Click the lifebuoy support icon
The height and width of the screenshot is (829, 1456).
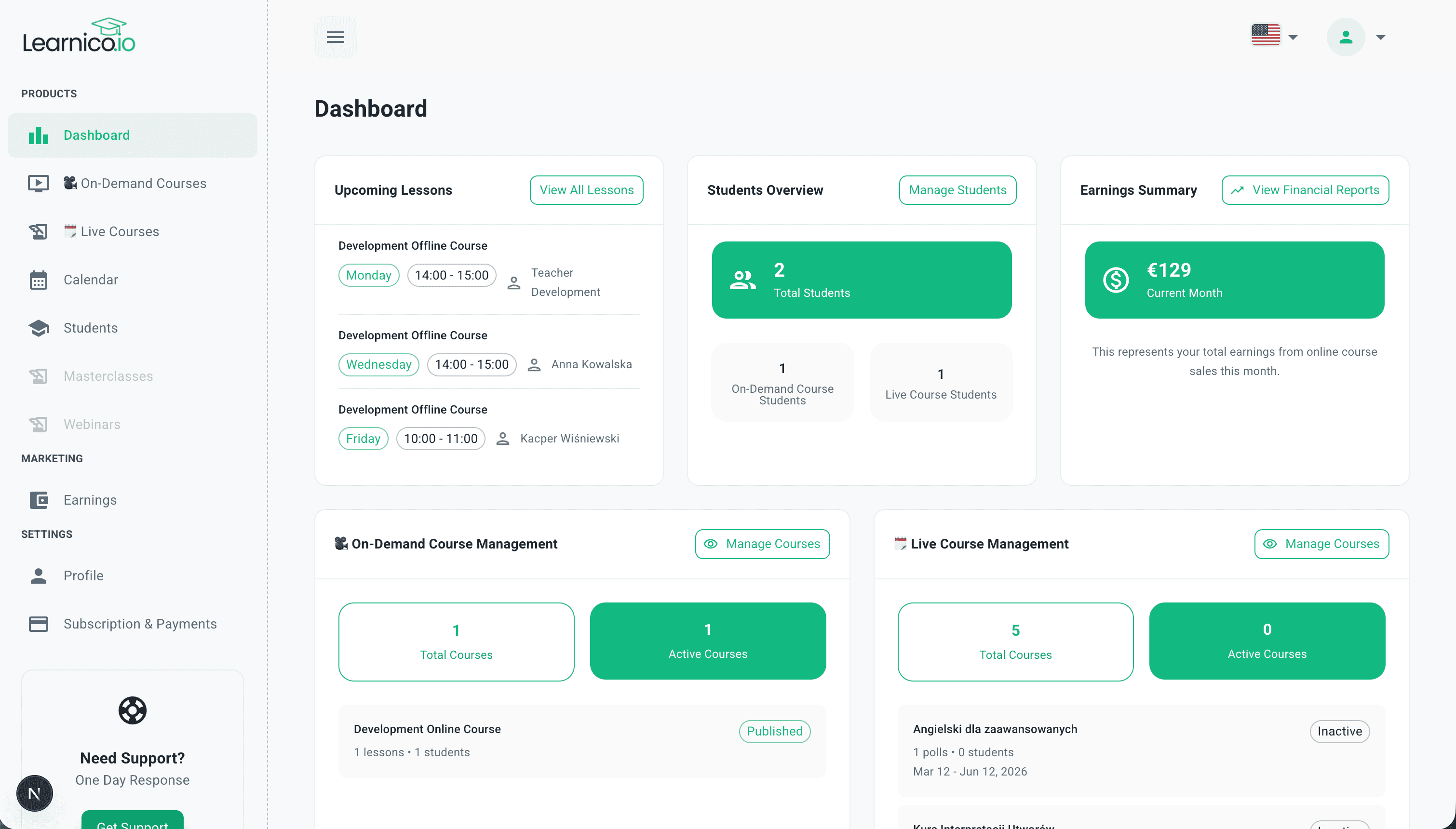pyautogui.click(x=132, y=710)
